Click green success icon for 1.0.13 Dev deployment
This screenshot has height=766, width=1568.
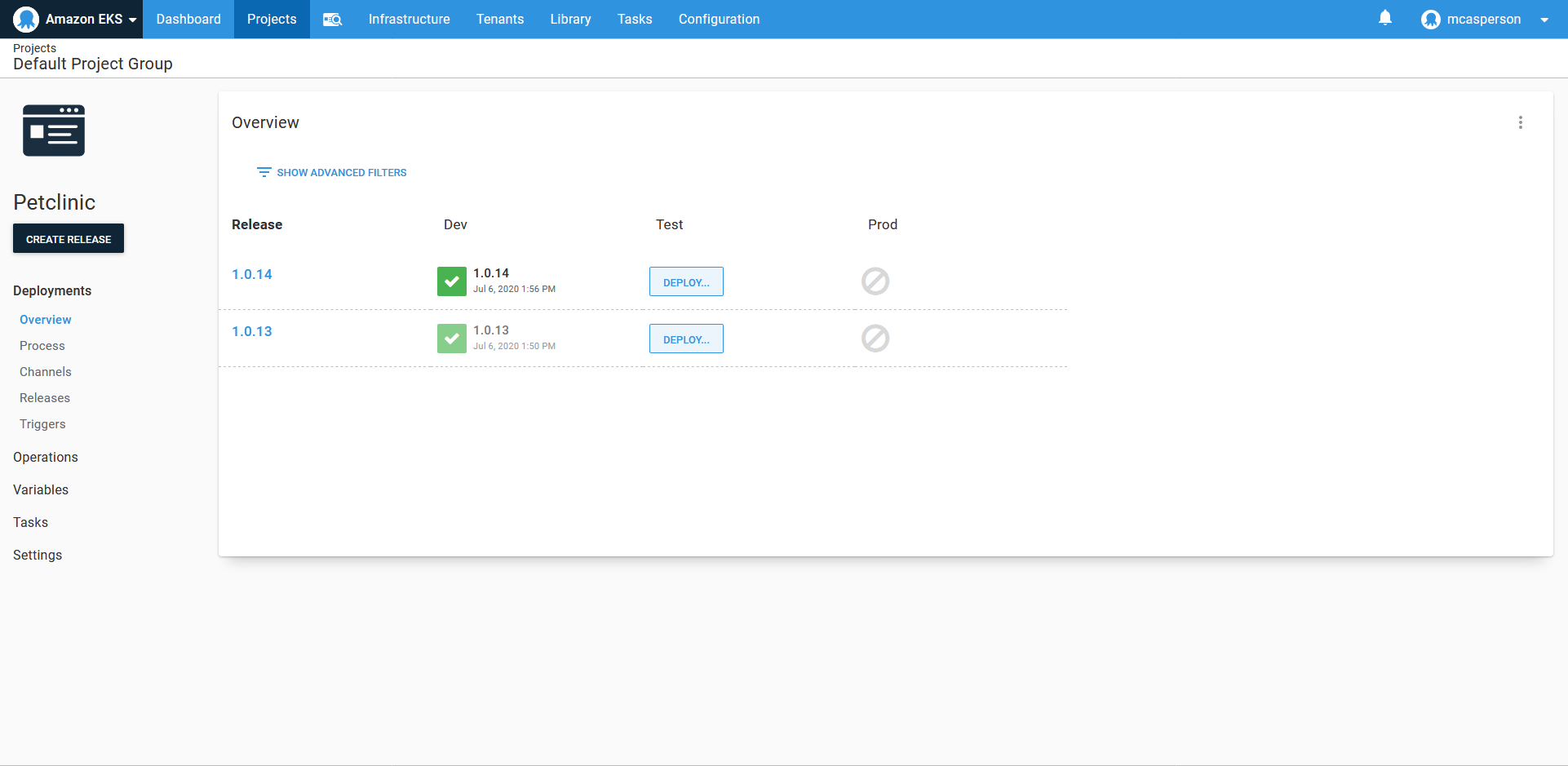451,338
